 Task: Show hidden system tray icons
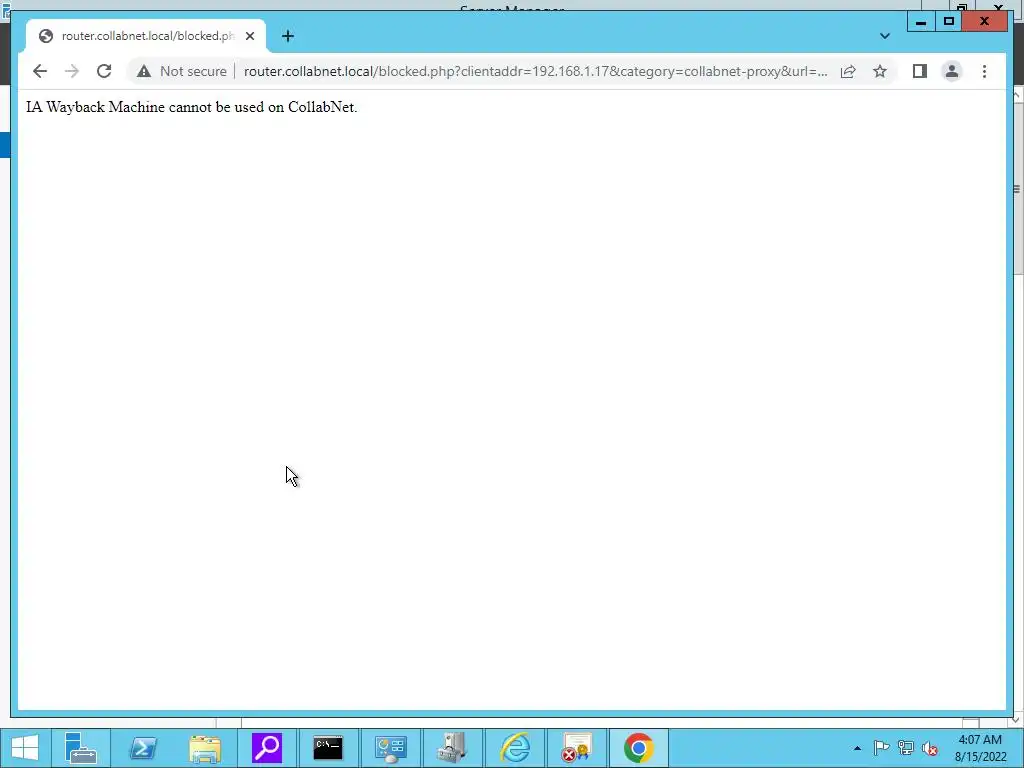pos(857,748)
